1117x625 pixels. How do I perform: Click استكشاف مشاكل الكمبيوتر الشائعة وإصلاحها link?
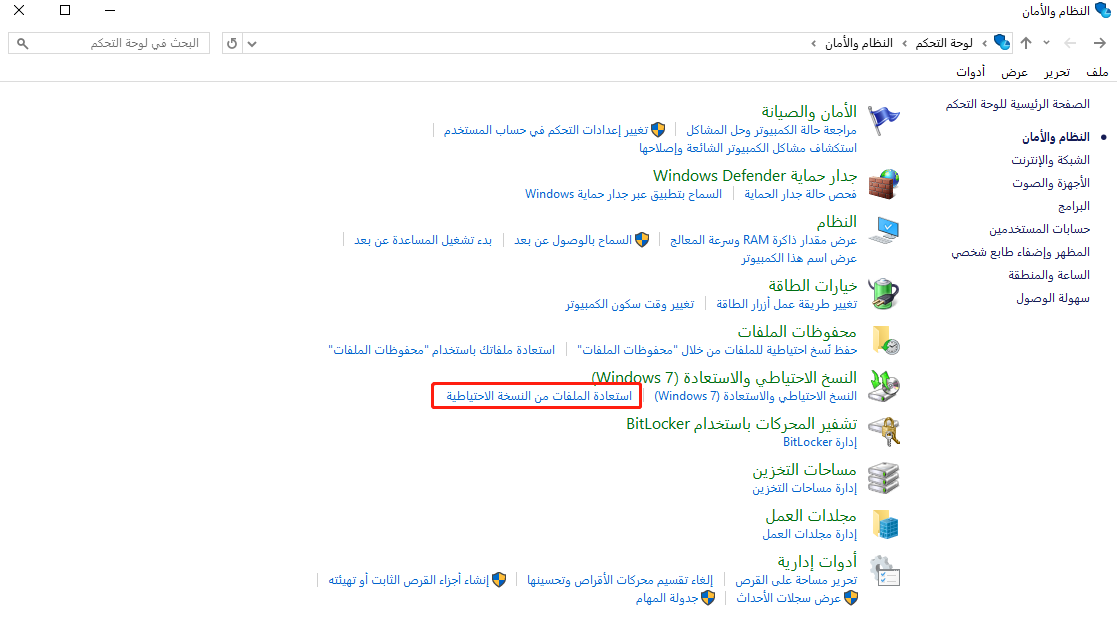(x=748, y=148)
